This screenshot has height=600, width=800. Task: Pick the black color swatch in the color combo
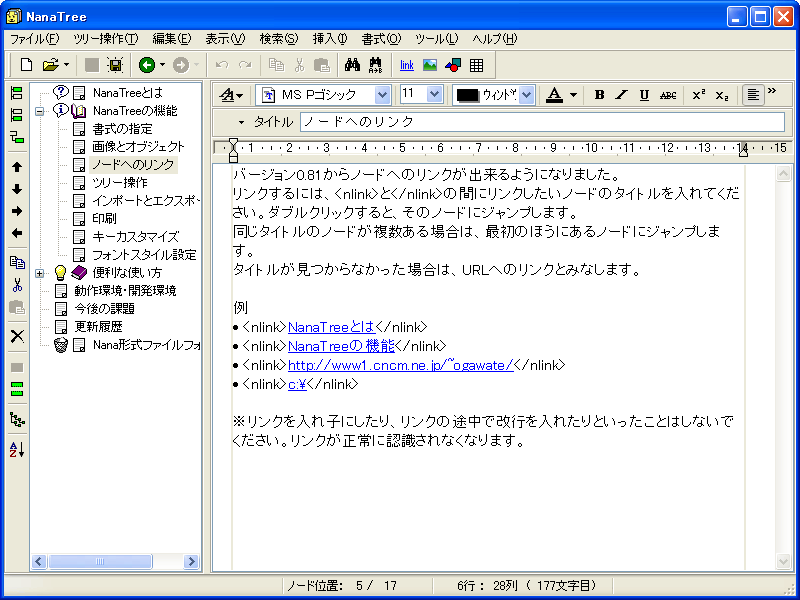tap(468, 95)
